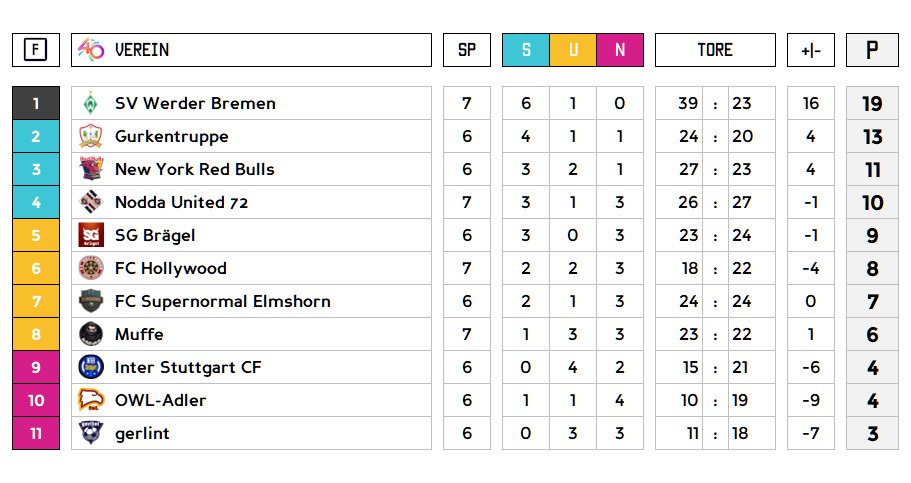Click the F column header box
This screenshot has height=483, width=911.
click(36, 50)
